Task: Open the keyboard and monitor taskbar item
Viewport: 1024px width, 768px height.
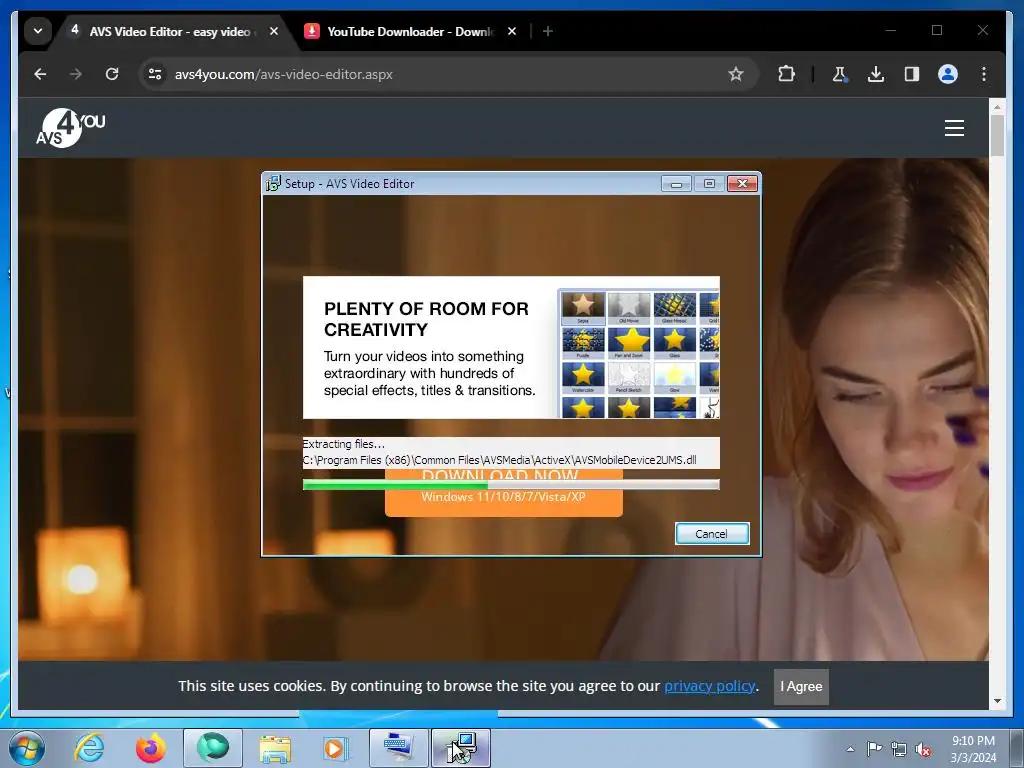Action: (x=398, y=748)
